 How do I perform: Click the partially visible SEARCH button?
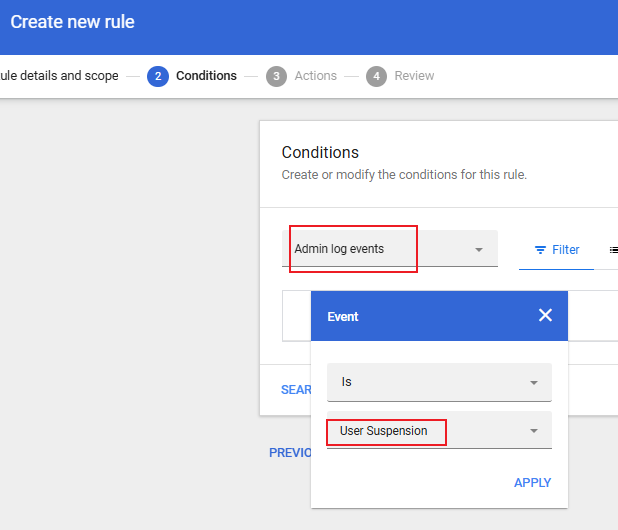tap(296, 390)
